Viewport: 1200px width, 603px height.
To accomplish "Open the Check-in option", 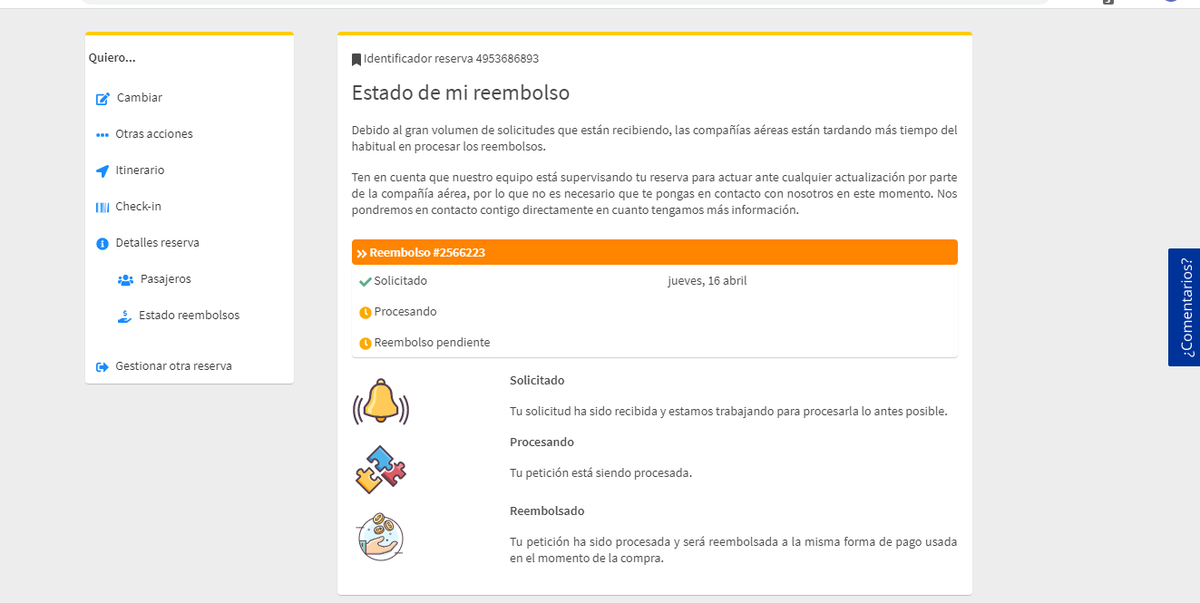I will pyautogui.click(x=138, y=206).
